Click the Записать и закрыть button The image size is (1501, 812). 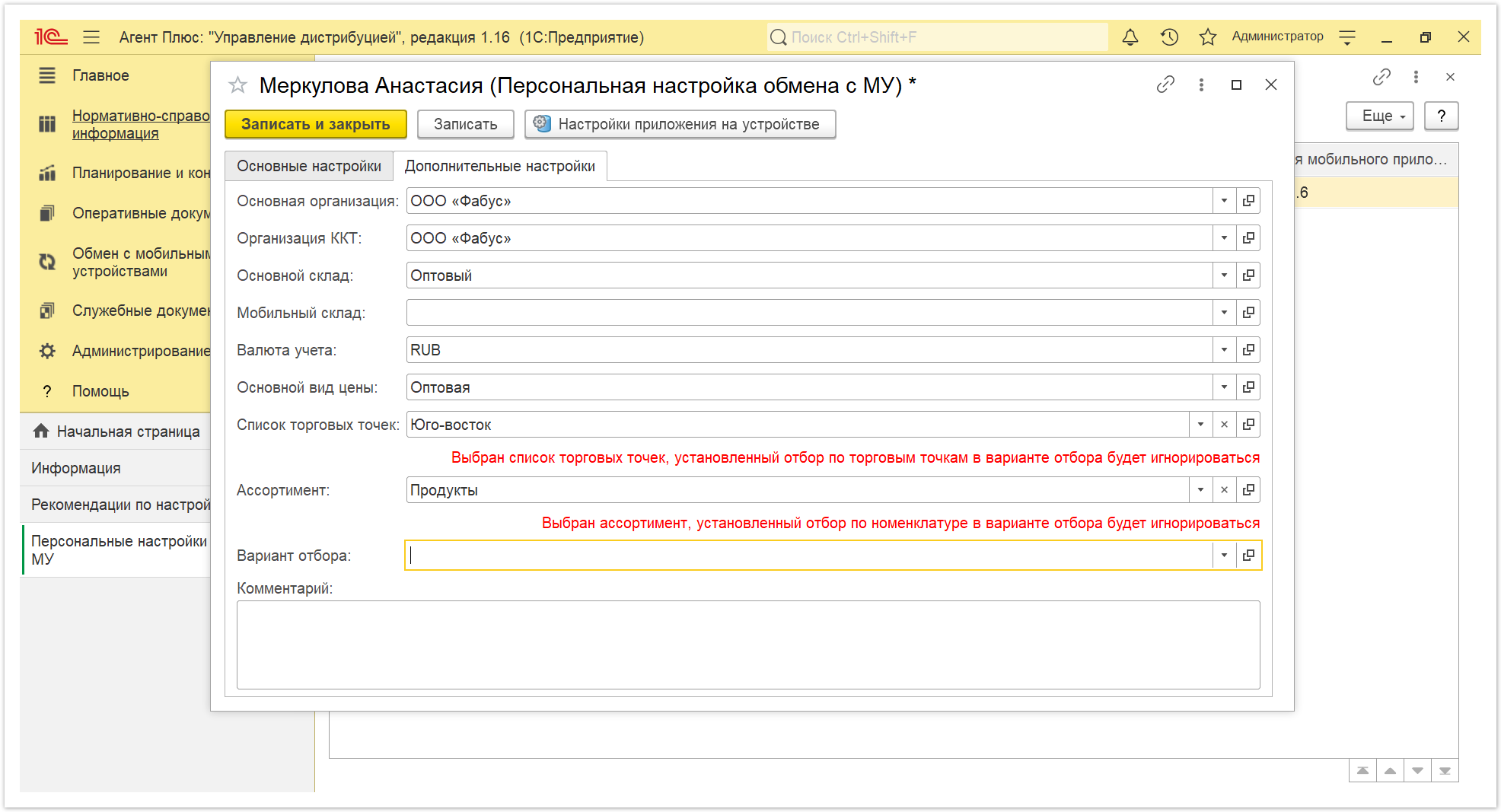coord(315,124)
